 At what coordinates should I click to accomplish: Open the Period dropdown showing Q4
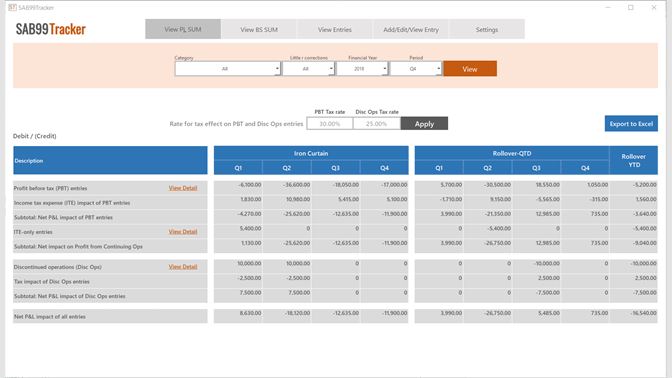pyautogui.click(x=415, y=69)
